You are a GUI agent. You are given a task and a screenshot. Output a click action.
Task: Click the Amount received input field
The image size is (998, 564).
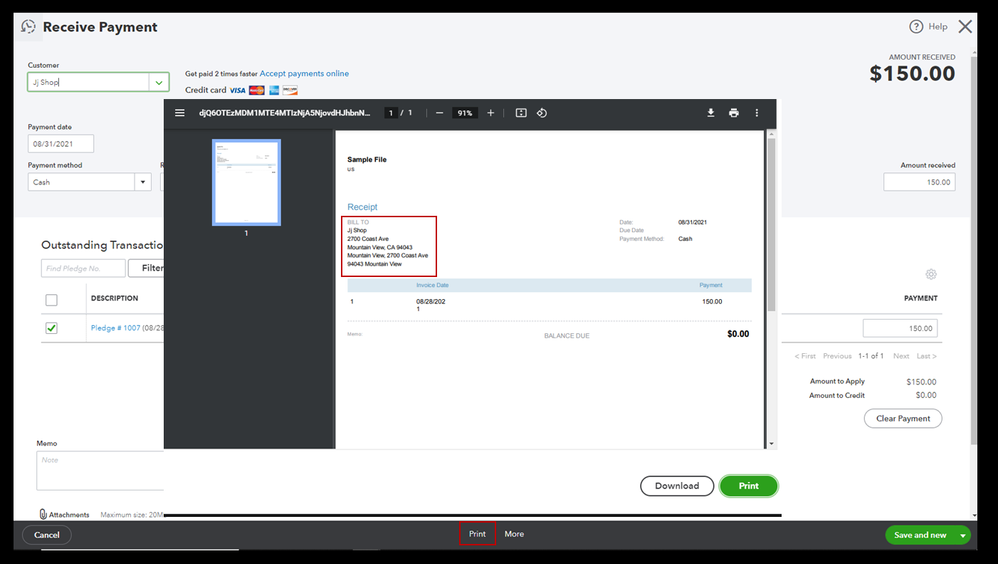click(919, 182)
